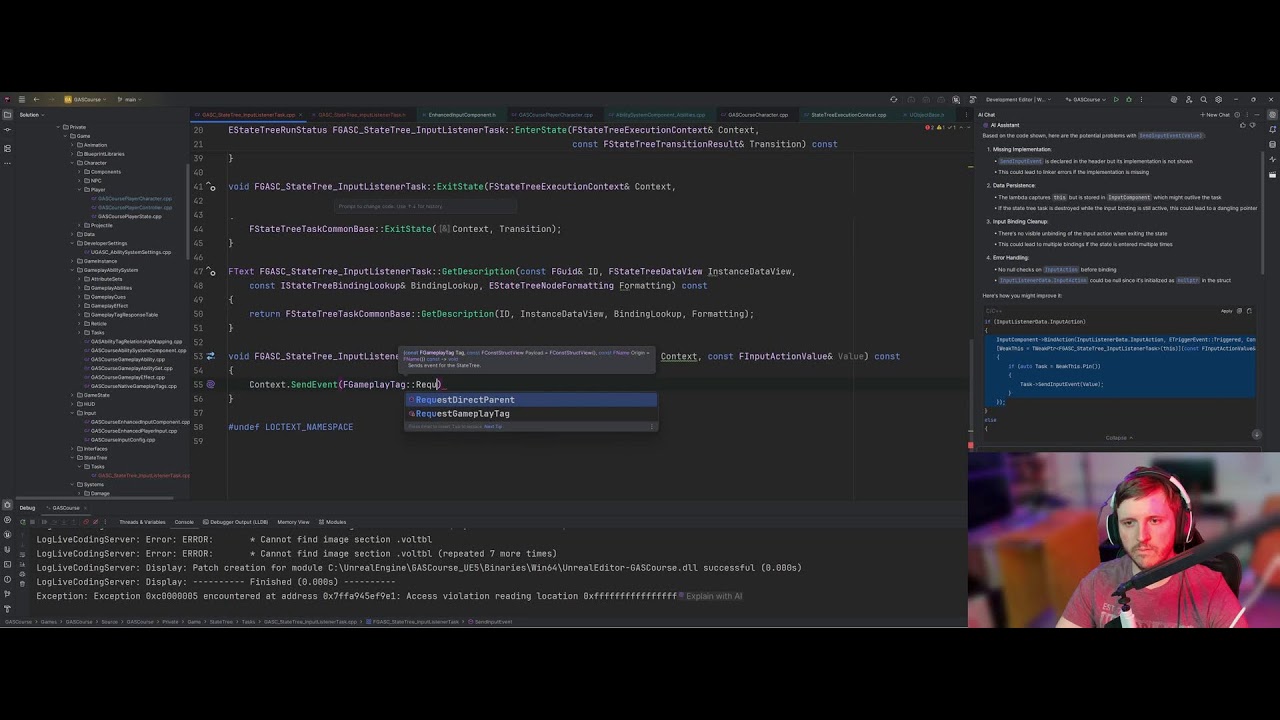
Task: Open the hamburger main menu
Action: [x=22, y=99]
